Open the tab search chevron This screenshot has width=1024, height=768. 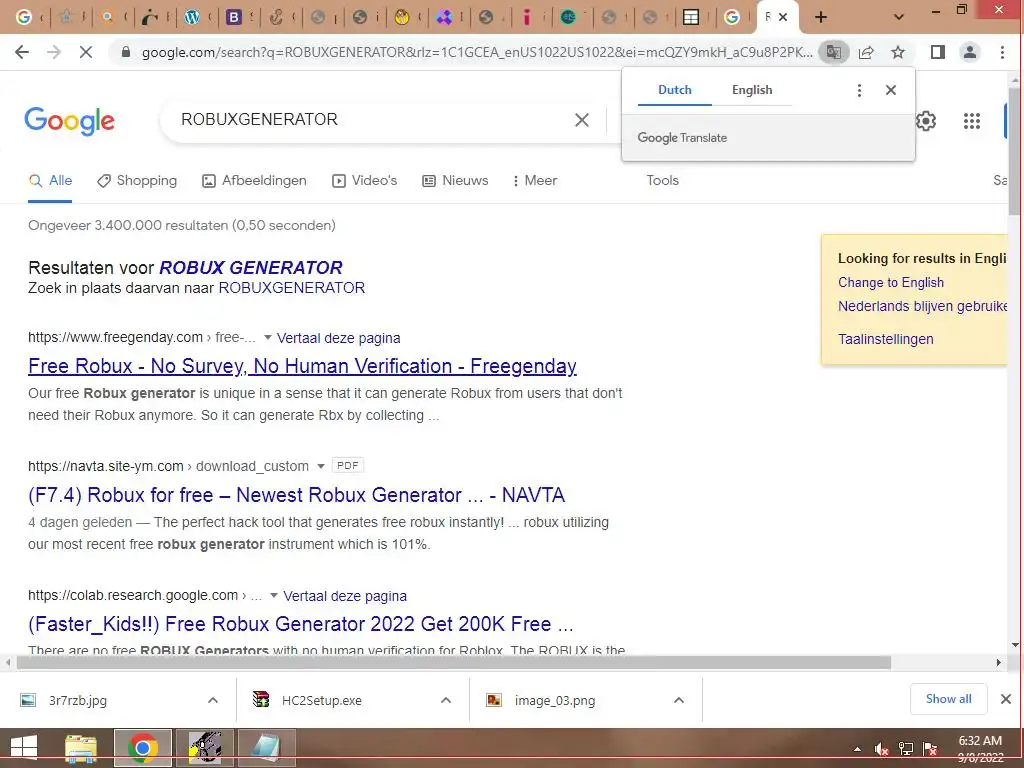[x=899, y=17]
